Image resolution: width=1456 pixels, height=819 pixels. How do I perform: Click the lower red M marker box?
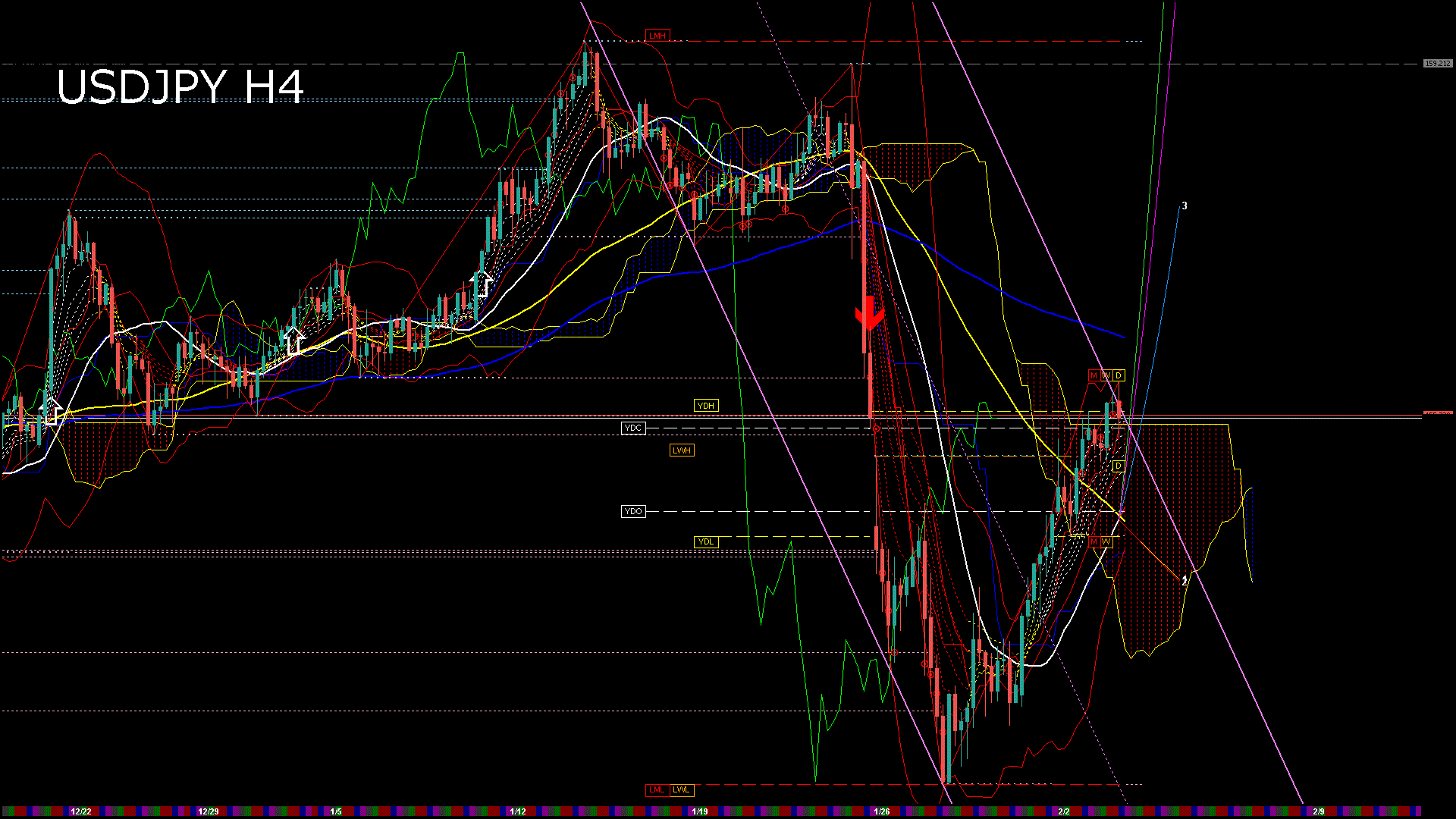click(x=1094, y=541)
